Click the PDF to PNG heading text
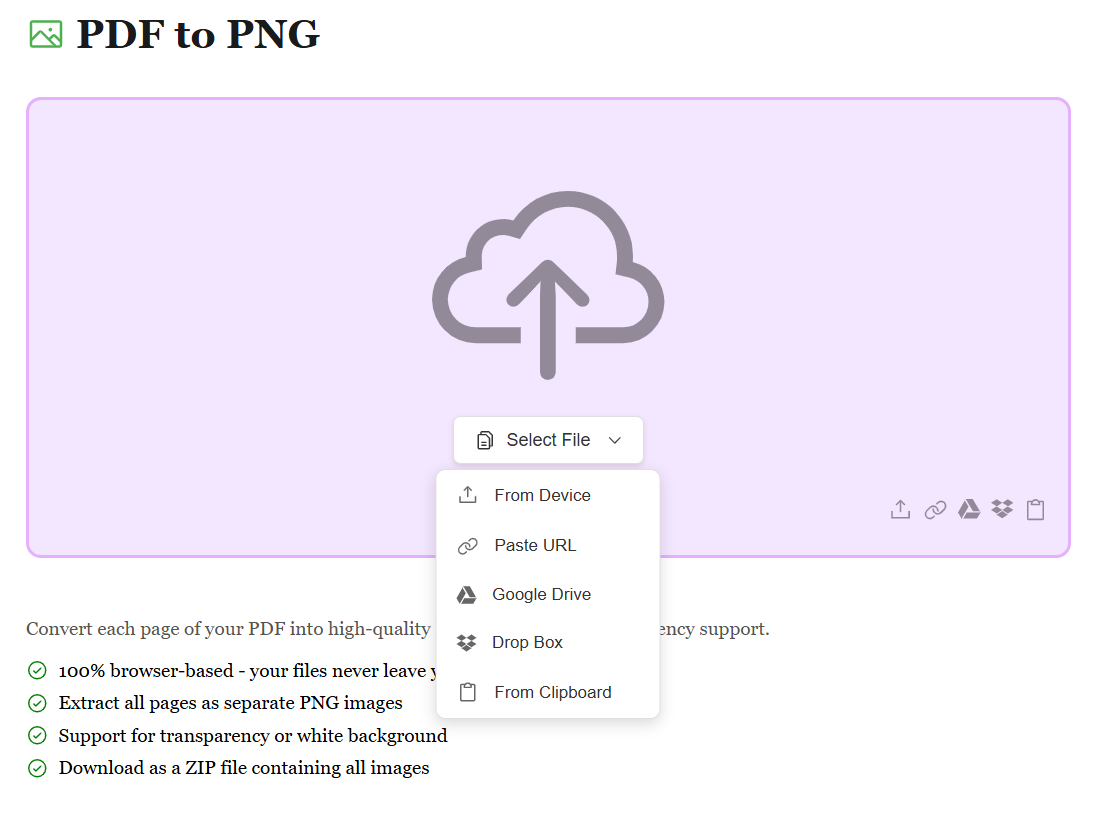Viewport: 1096px width, 818px height. point(198,35)
